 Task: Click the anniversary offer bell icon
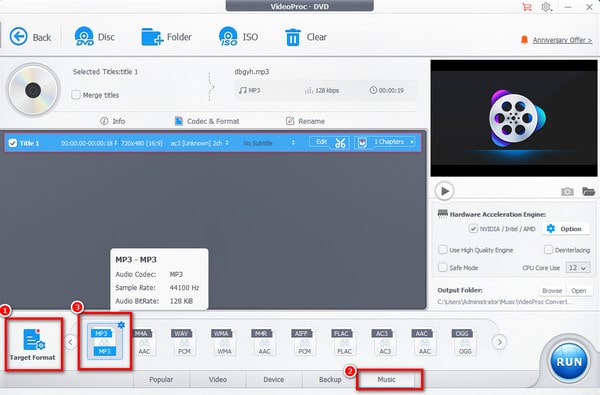tap(524, 40)
